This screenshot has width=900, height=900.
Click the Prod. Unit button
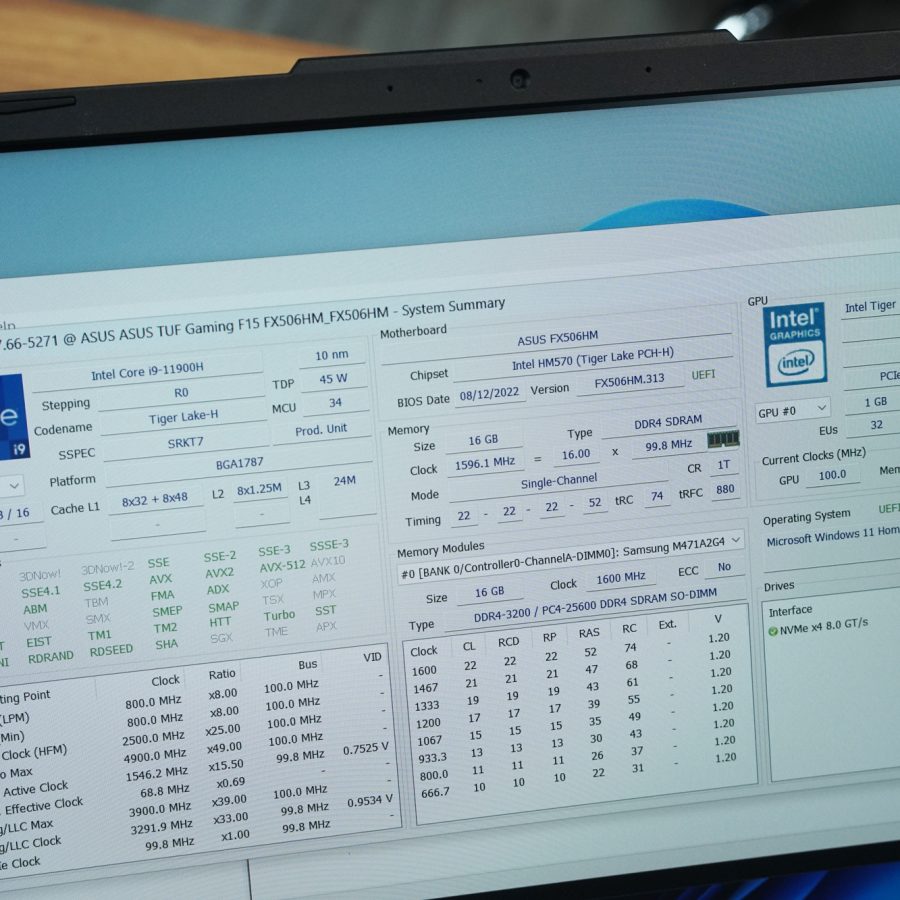[x=321, y=430]
